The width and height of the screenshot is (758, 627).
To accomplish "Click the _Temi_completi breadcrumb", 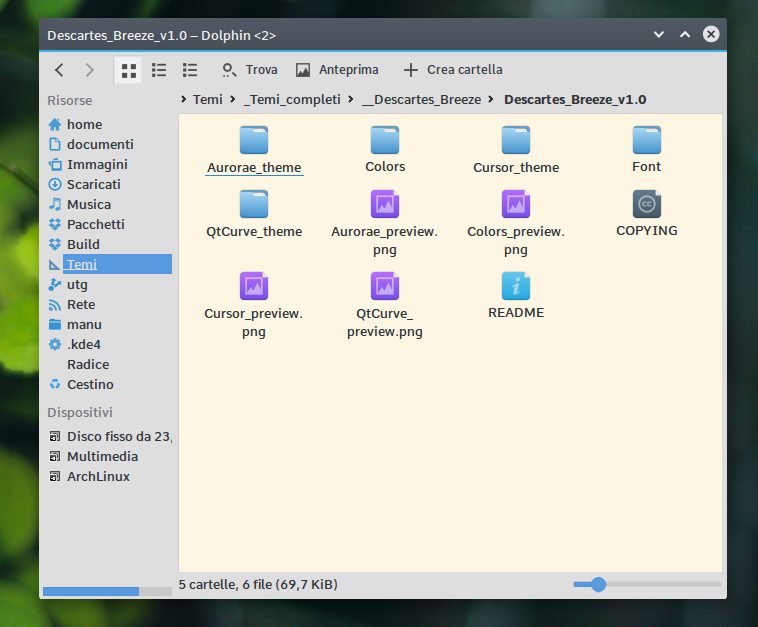I will tap(292, 100).
